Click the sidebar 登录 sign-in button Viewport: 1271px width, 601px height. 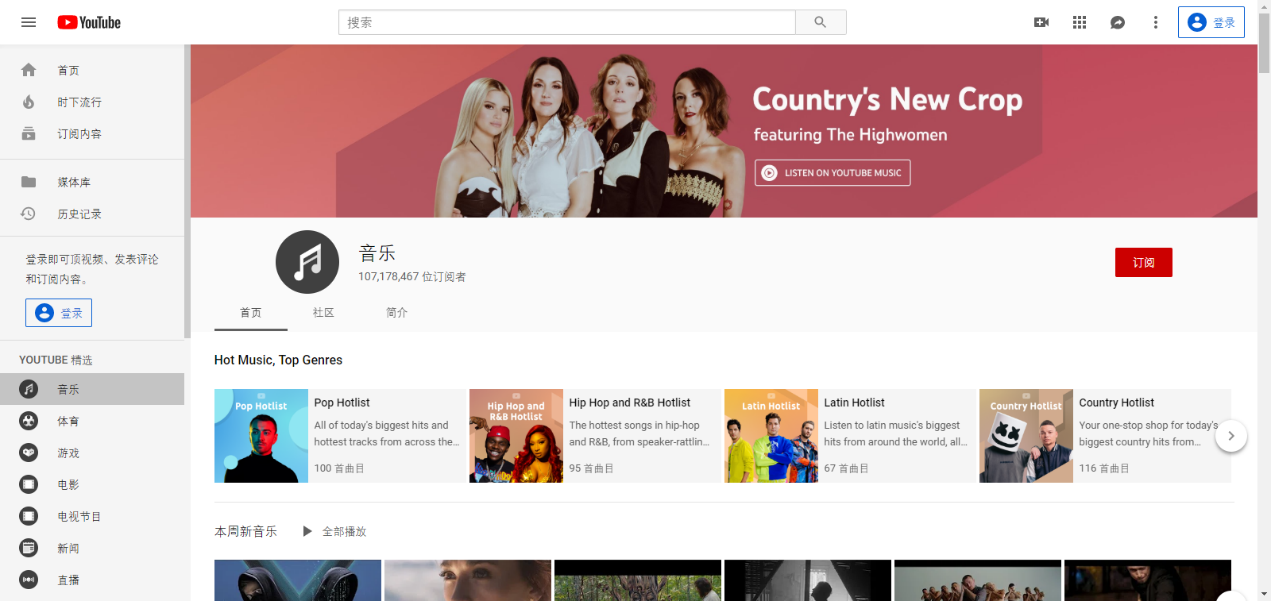coord(59,313)
